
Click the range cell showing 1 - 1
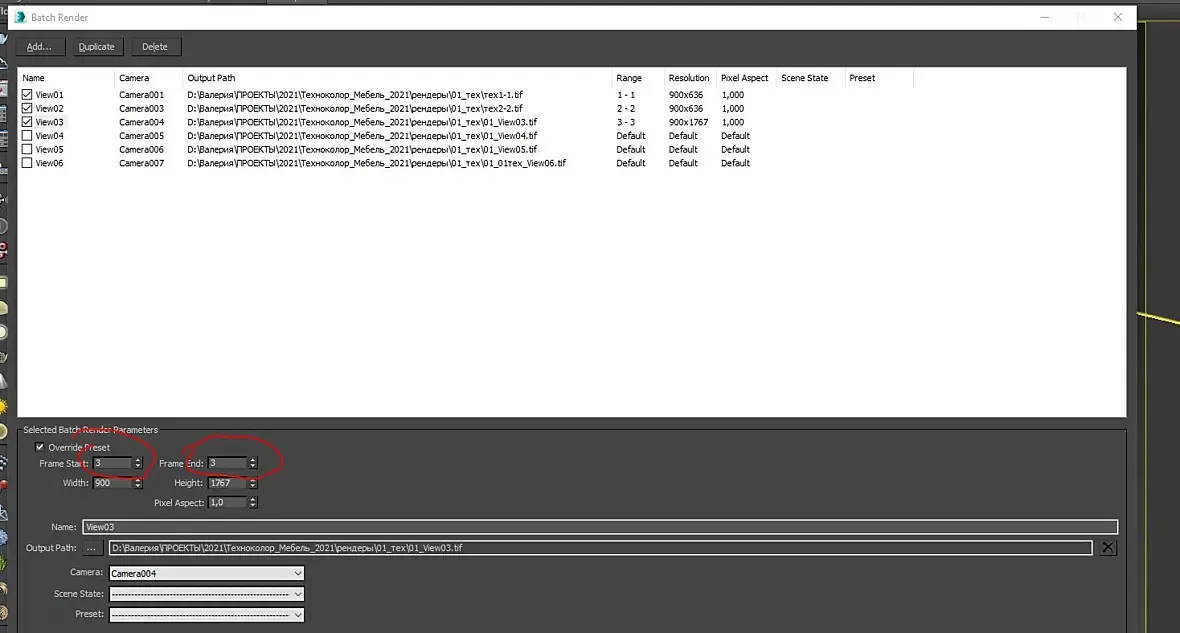click(x=626, y=95)
